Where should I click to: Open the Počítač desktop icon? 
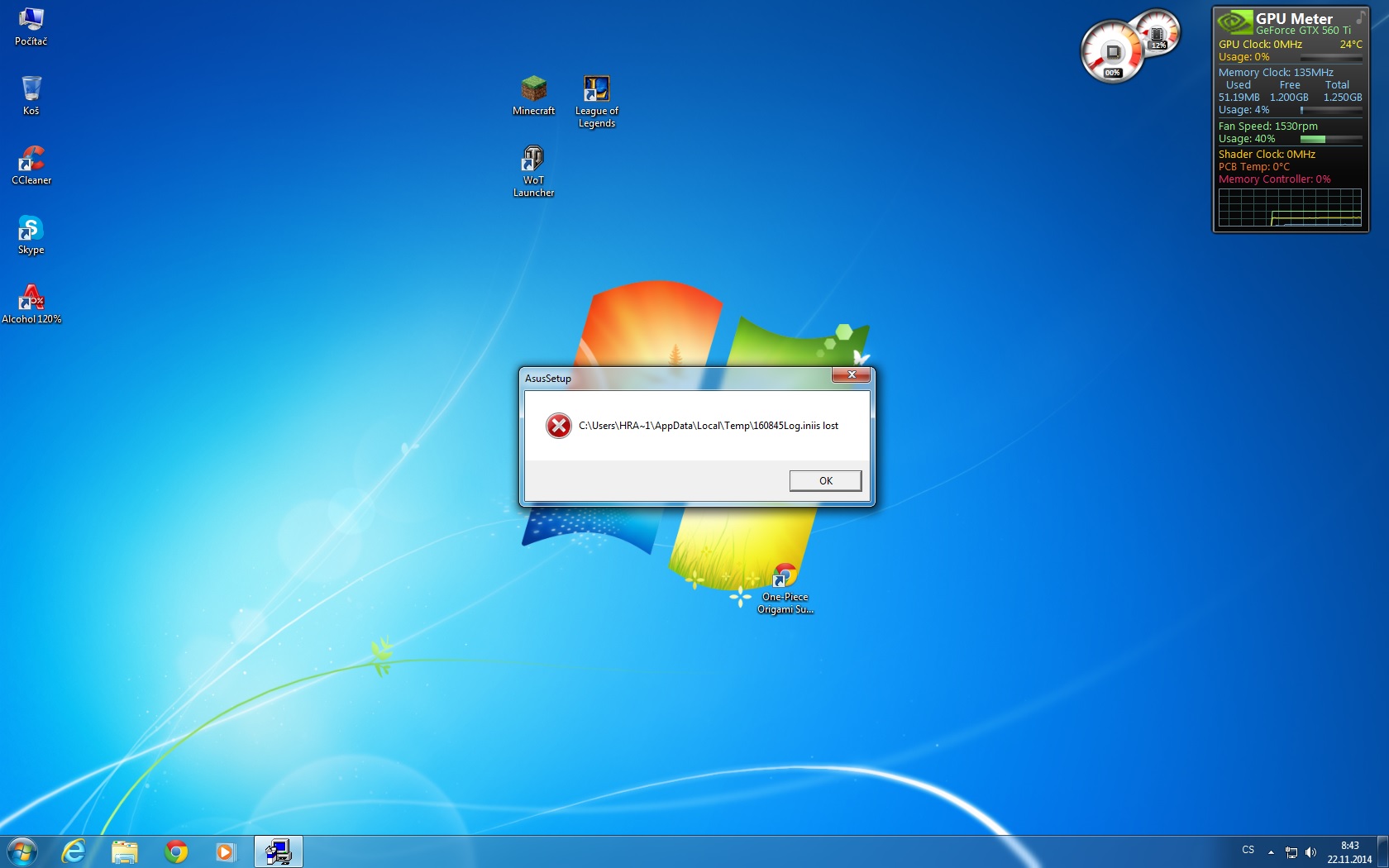(x=31, y=26)
